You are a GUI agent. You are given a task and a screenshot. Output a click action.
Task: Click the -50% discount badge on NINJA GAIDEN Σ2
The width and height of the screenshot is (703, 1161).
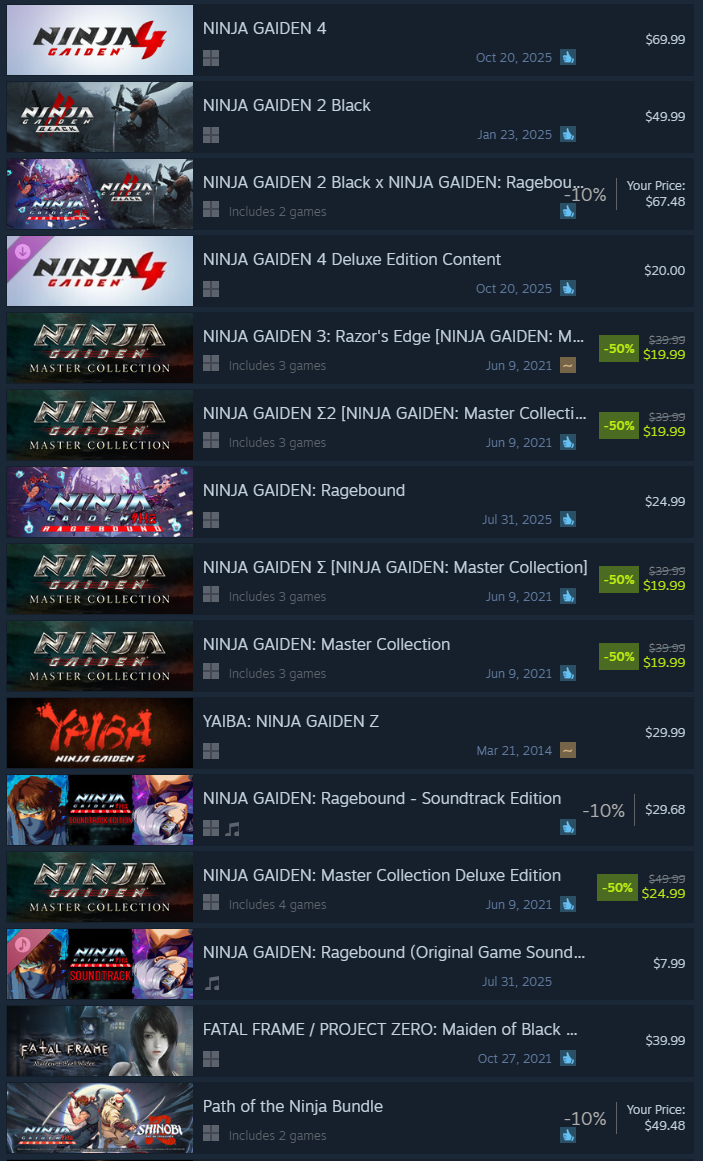point(619,426)
